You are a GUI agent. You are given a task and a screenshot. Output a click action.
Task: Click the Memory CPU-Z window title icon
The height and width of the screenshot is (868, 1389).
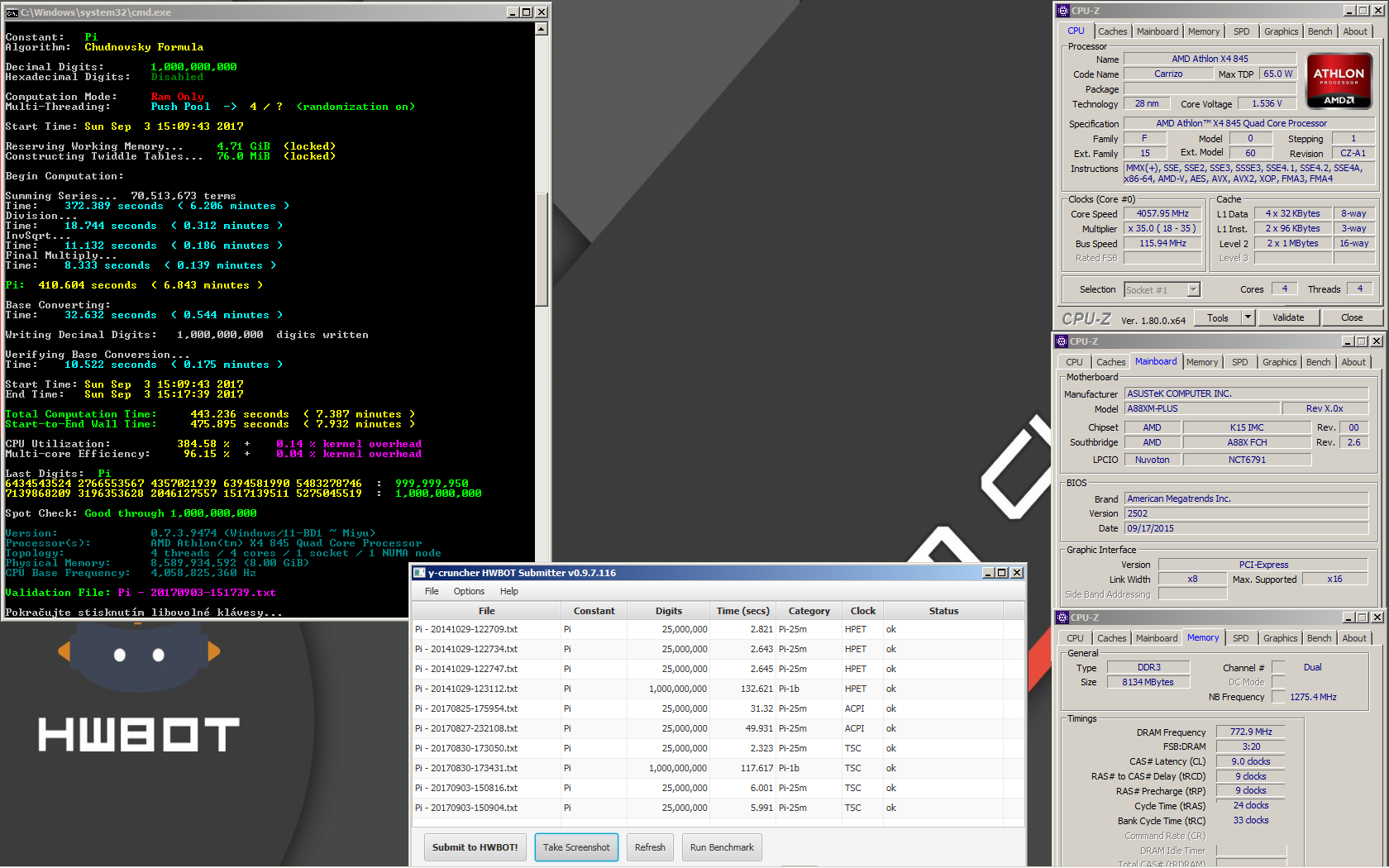[x=1062, y=618]
